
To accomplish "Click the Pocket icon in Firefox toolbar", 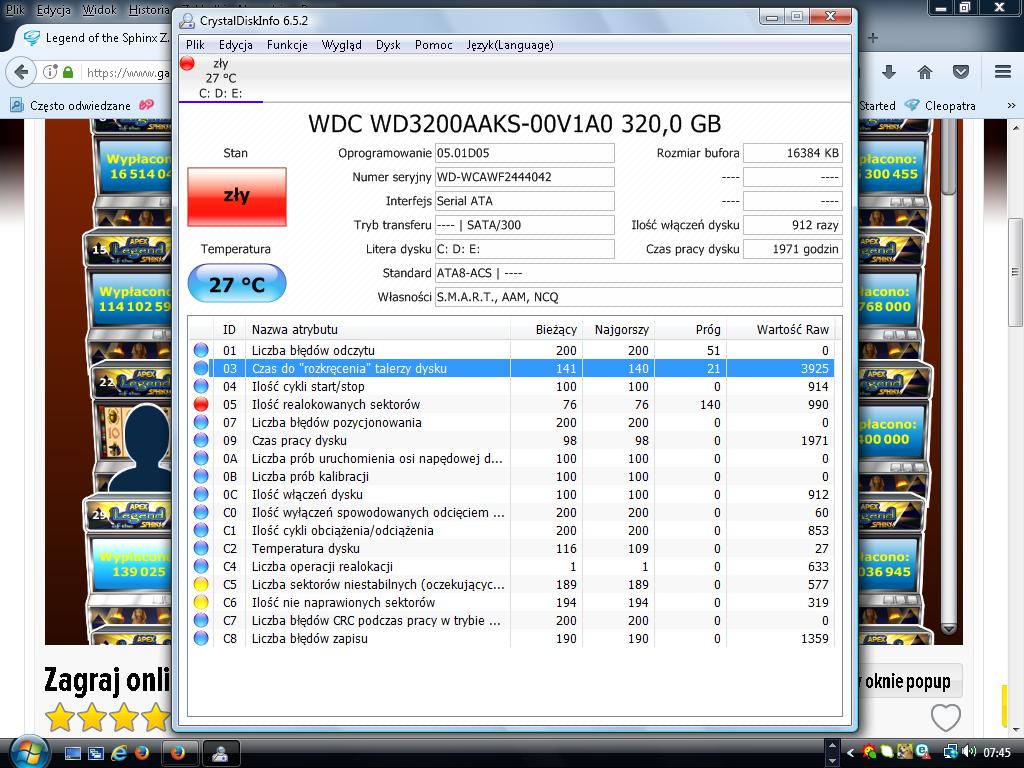I will (x=961, y=72).
